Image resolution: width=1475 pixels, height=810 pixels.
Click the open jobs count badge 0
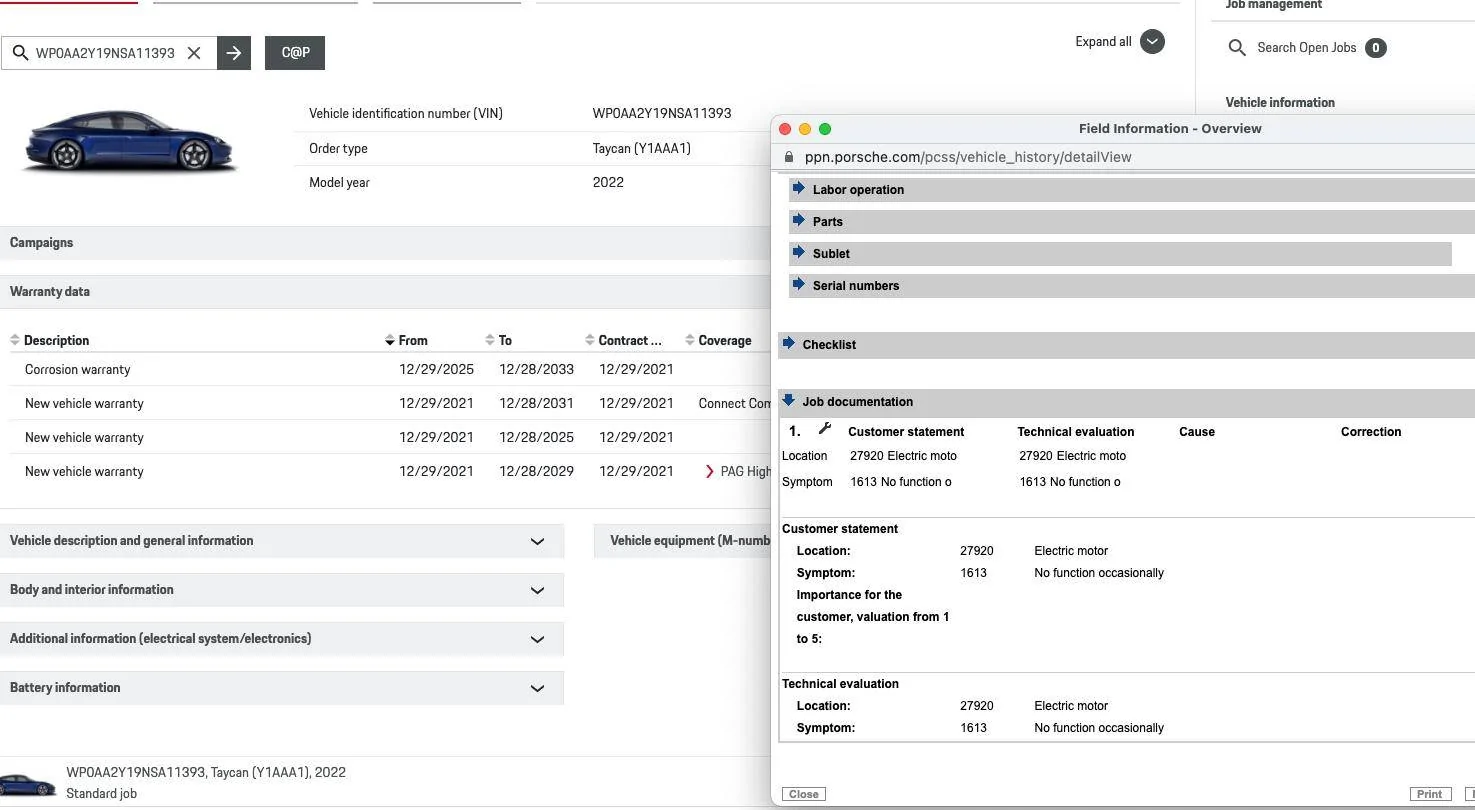[1376, 48]
